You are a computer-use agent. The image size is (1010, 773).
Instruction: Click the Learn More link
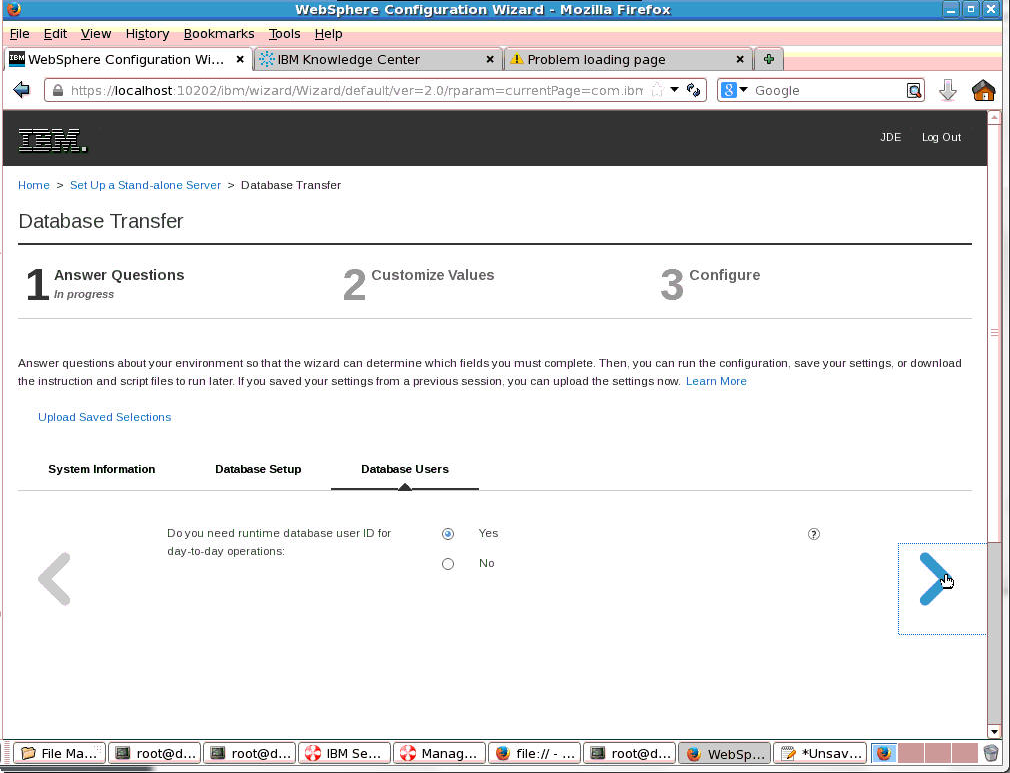tap(716, 381)
